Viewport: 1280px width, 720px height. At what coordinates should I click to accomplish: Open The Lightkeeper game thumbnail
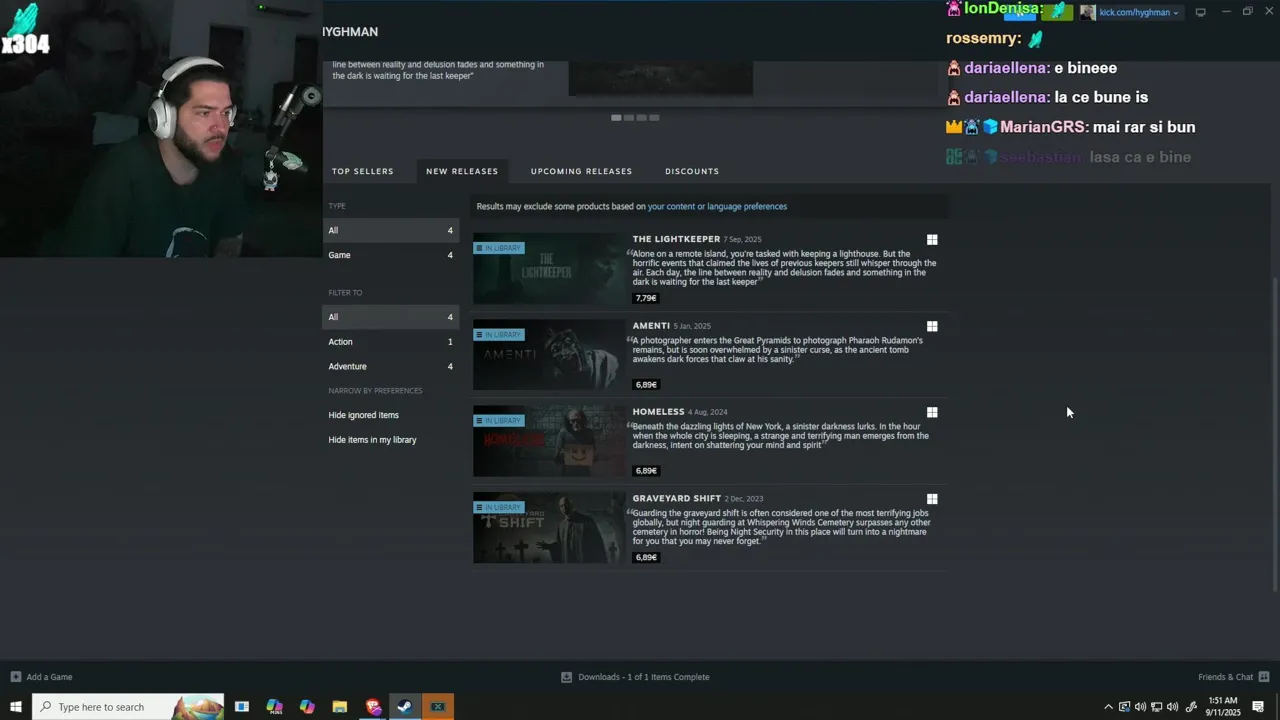point(549,269)
